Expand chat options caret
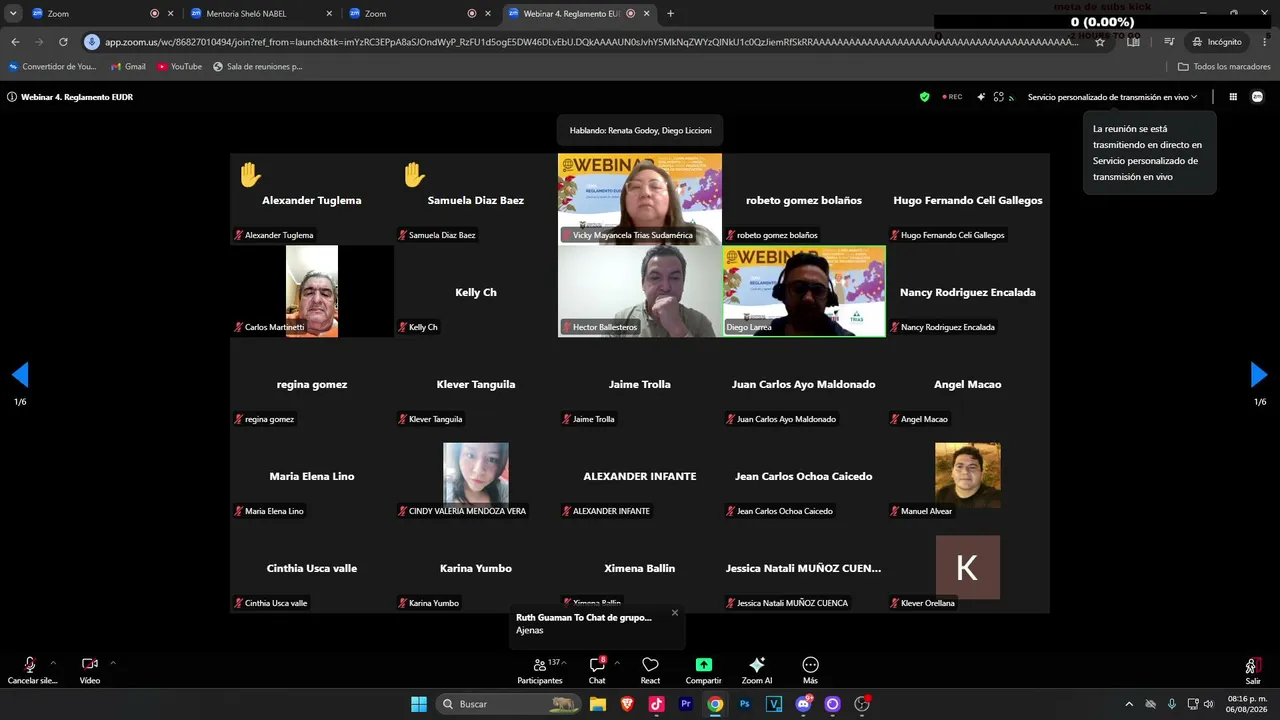The height and width of the screenshot is (720, 1280). coord(616,663)
